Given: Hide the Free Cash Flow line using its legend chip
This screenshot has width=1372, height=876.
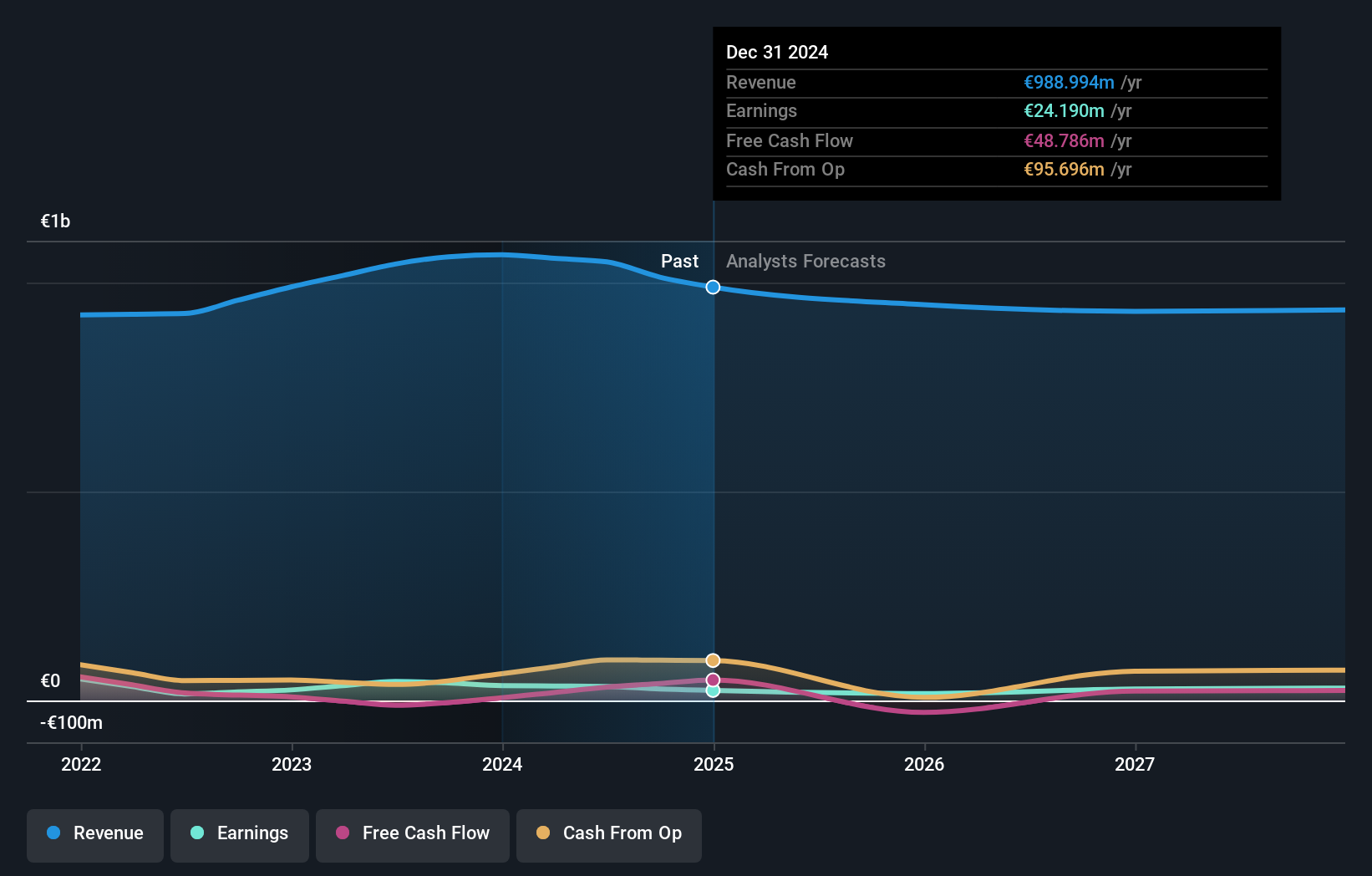Looking at the screenshot, I should 413,835.
